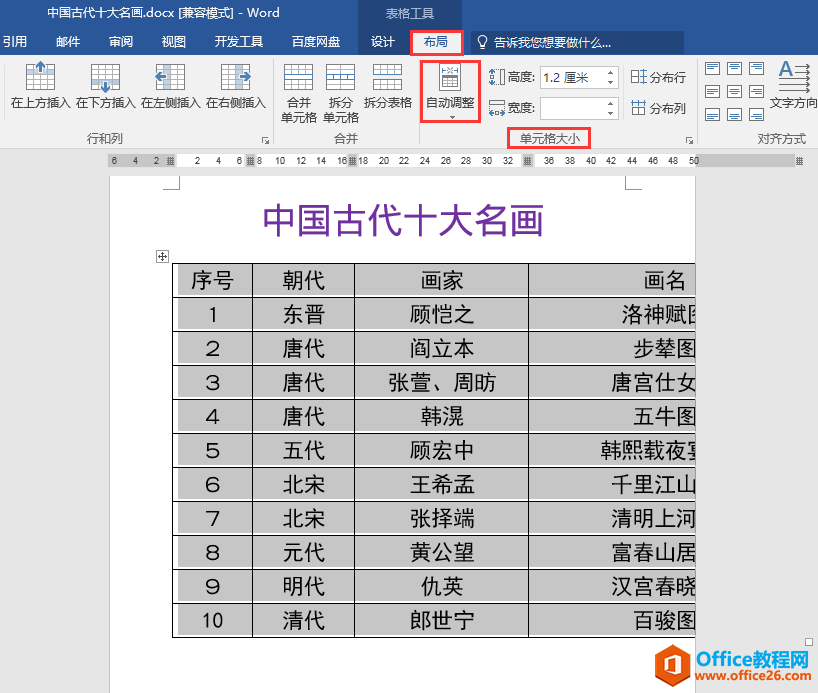Align bottom center

pyautogui.click(x=735, y=114)
